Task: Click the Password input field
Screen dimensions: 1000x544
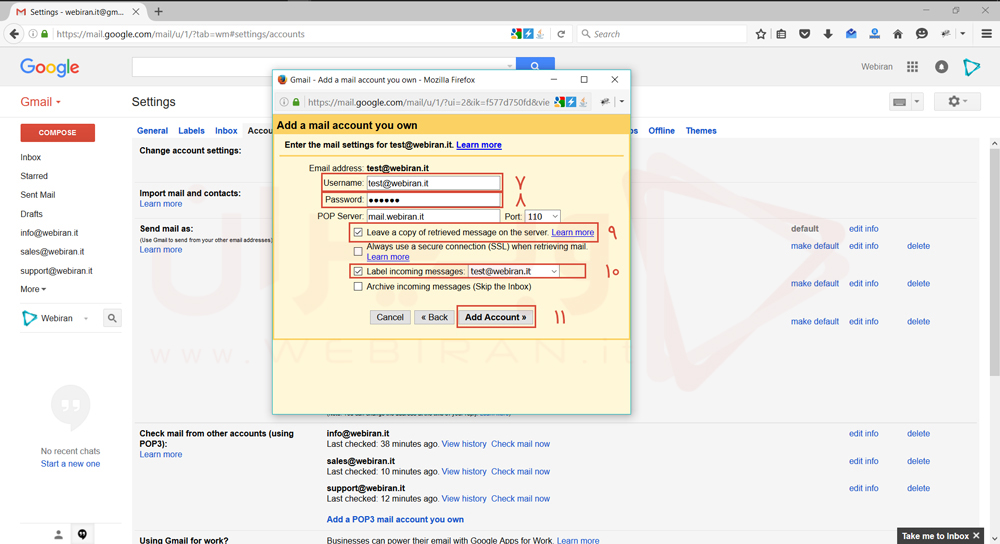Action: (433, 200)
